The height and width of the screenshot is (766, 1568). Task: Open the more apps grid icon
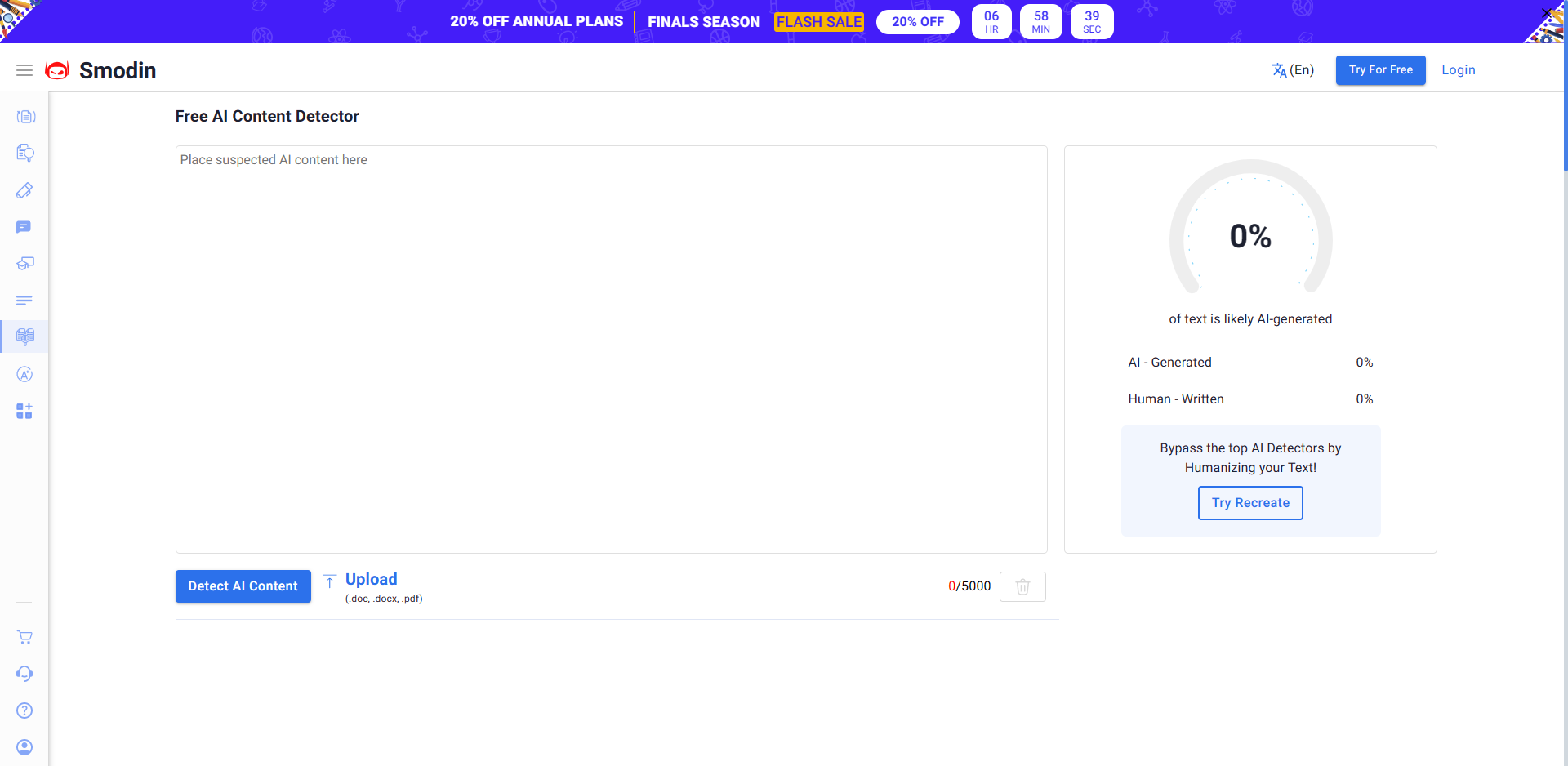(x=24, y=411)
